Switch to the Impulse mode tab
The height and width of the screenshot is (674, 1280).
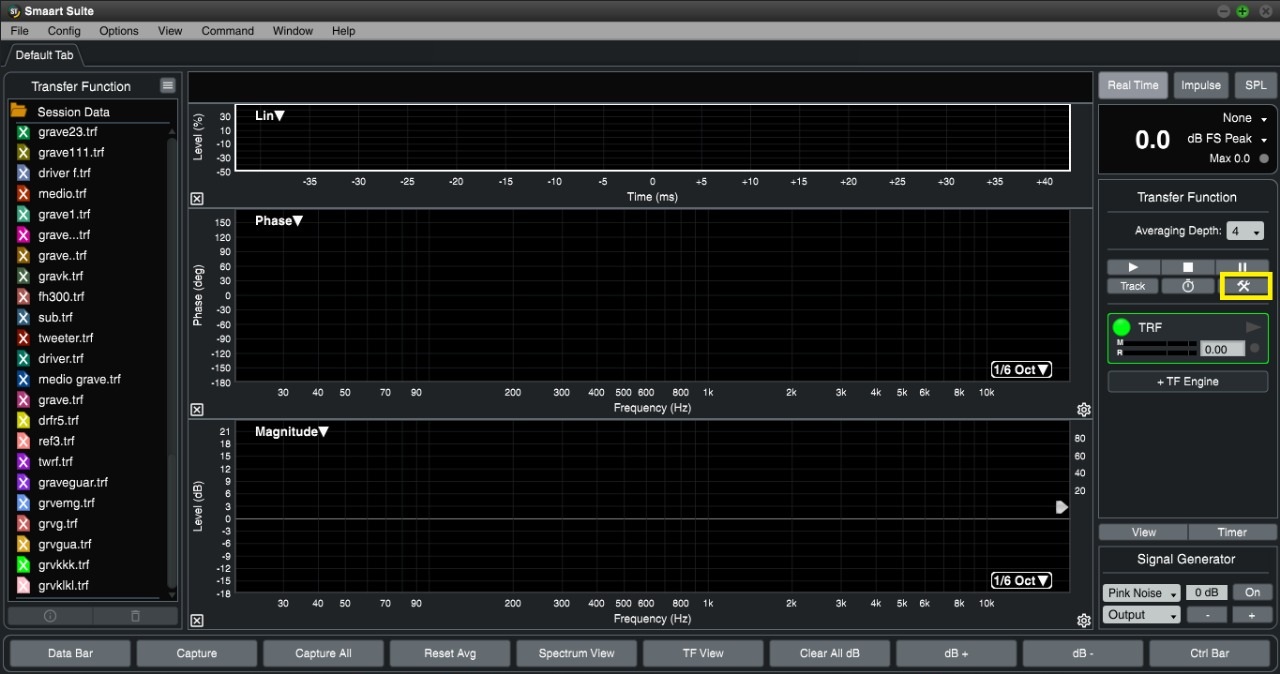click(x=1200, y=85)
